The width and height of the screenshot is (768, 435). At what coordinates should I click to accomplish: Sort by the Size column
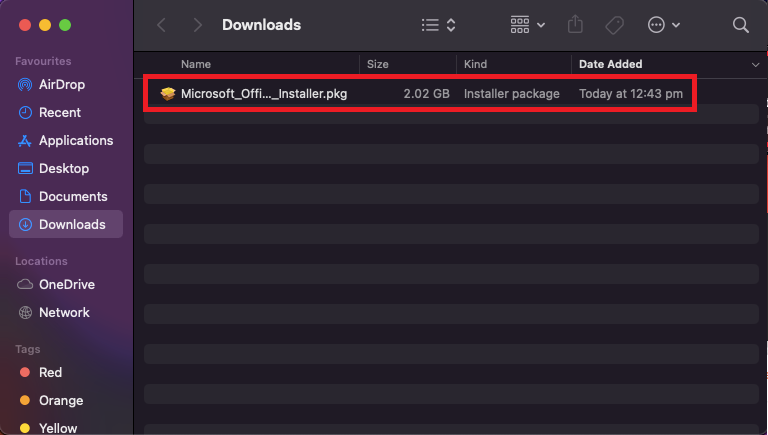pyautogui.click(x=378, y=64)
